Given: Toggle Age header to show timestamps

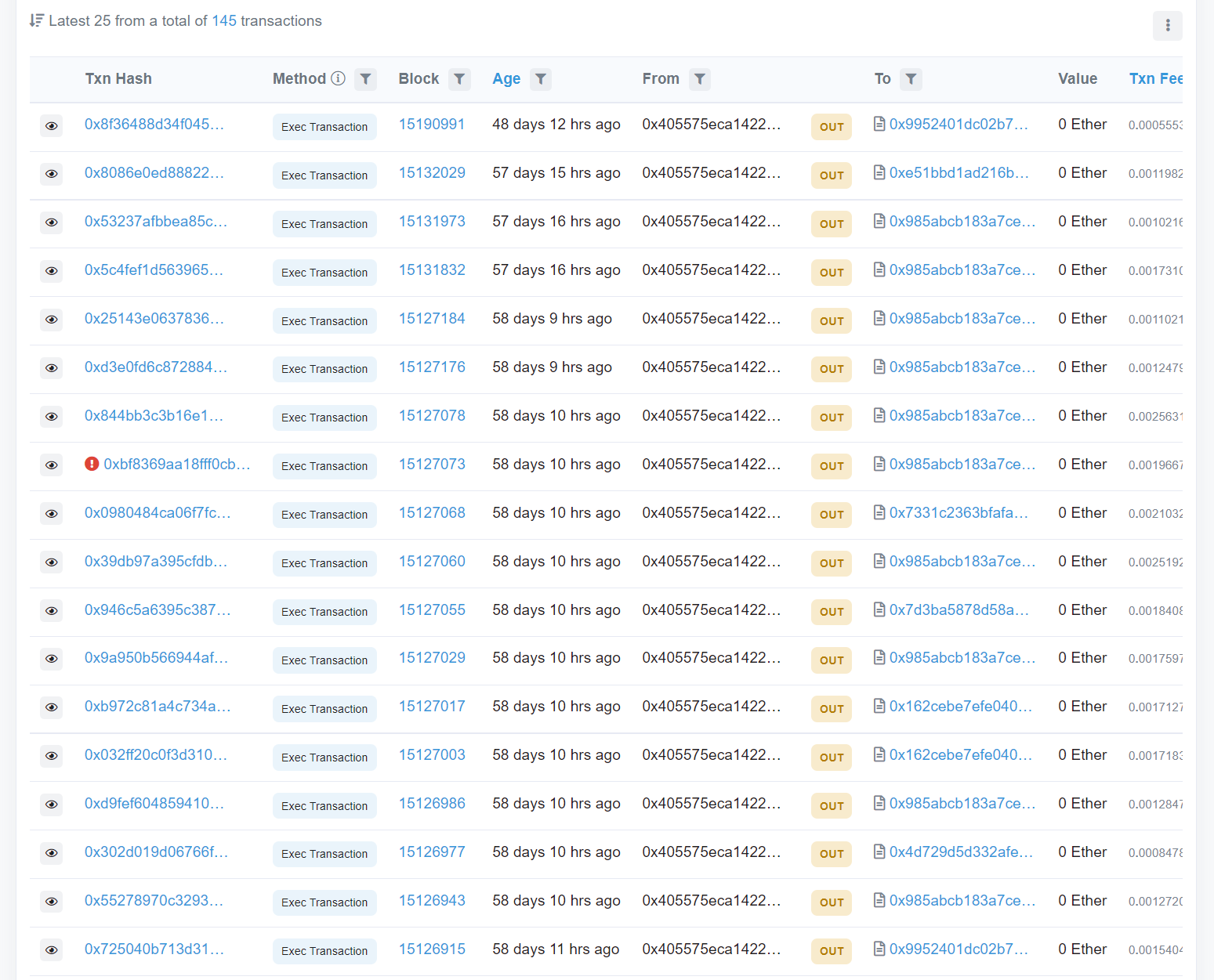Looking at the screenshot, I should (506, 78).
